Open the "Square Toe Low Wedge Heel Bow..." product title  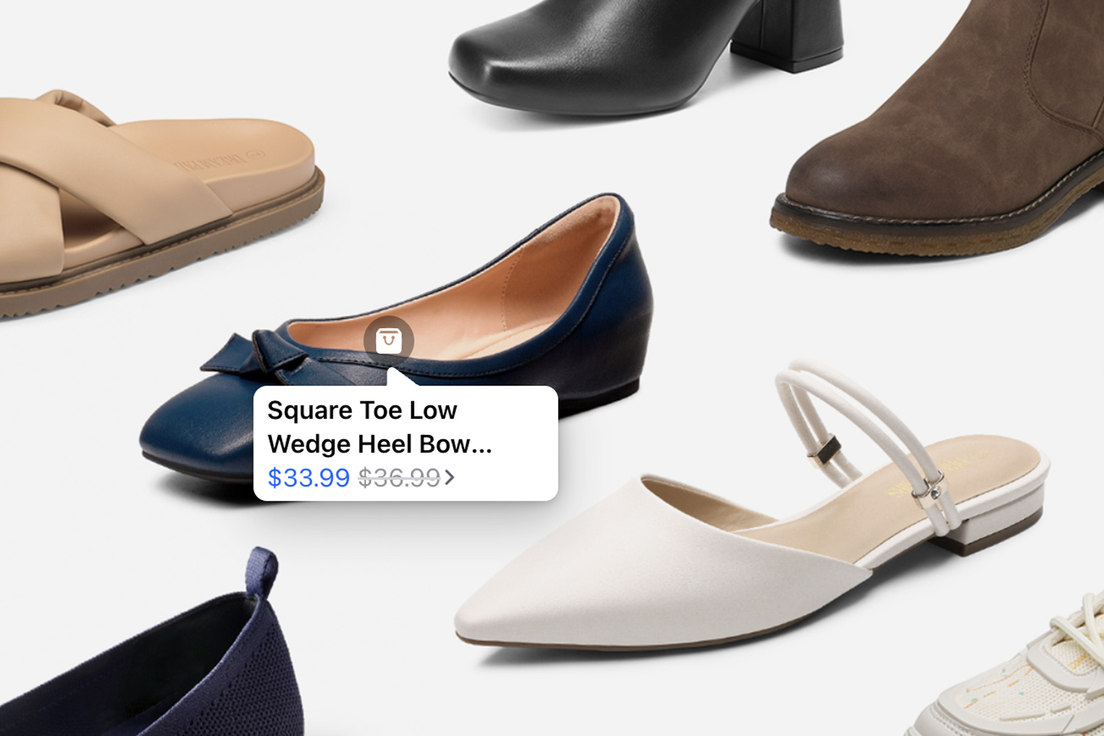pyautogui.click(x=380, y=427)
